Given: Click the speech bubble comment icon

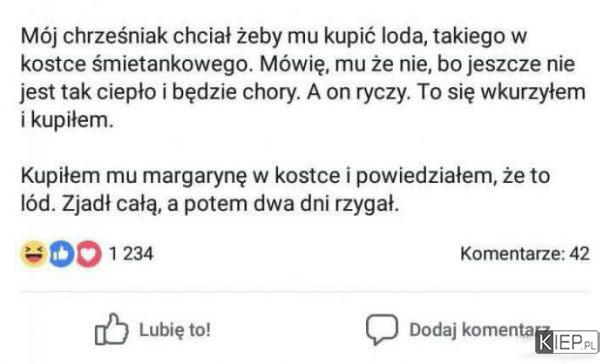Looking at the screenshot, I should click(x=382, y=329).
